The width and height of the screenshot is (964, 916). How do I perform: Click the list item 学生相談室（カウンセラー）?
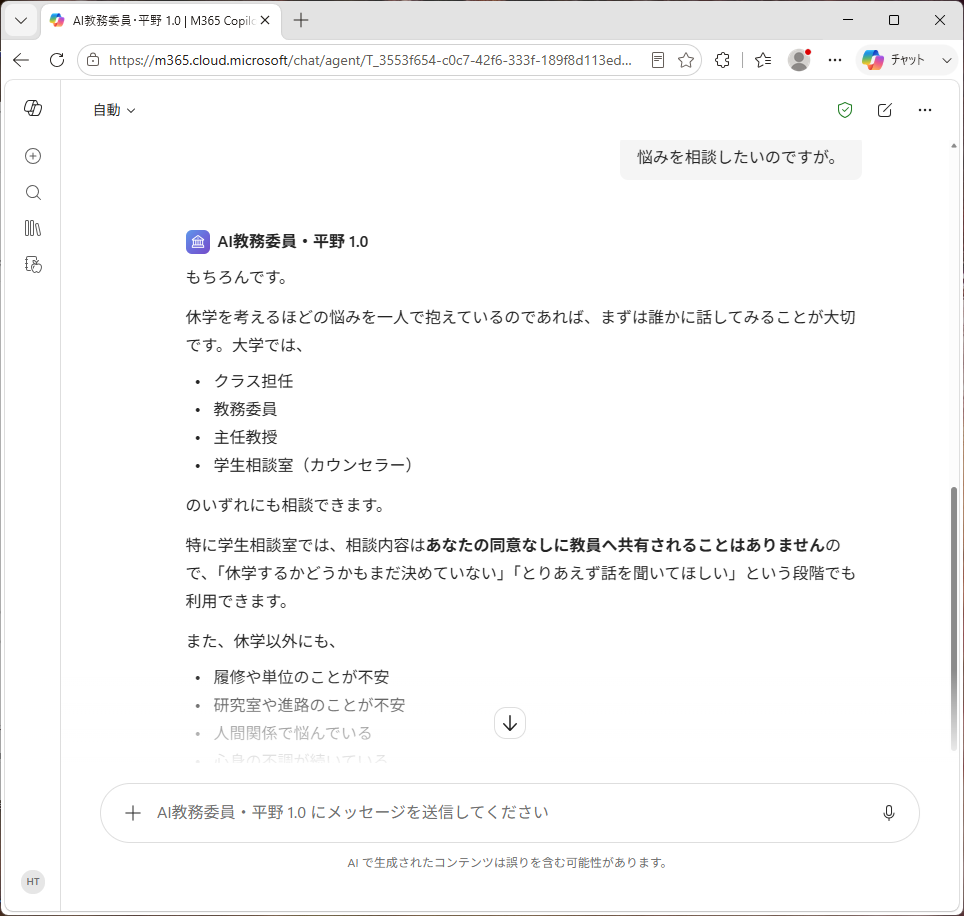pyautogui.click(x=314, y=465)
